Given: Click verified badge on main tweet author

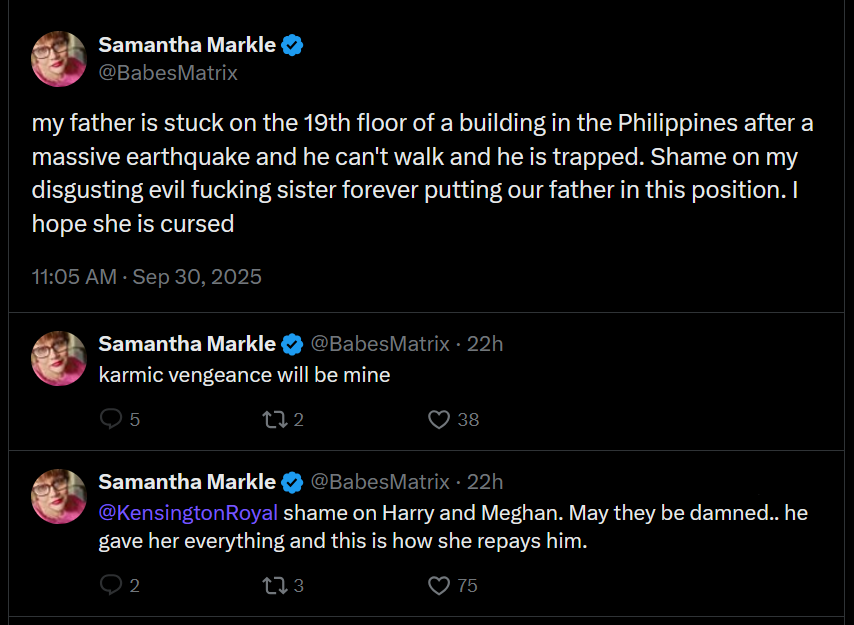Looking at the screenshot, I should pyautogui.click(x=292, y=45).
